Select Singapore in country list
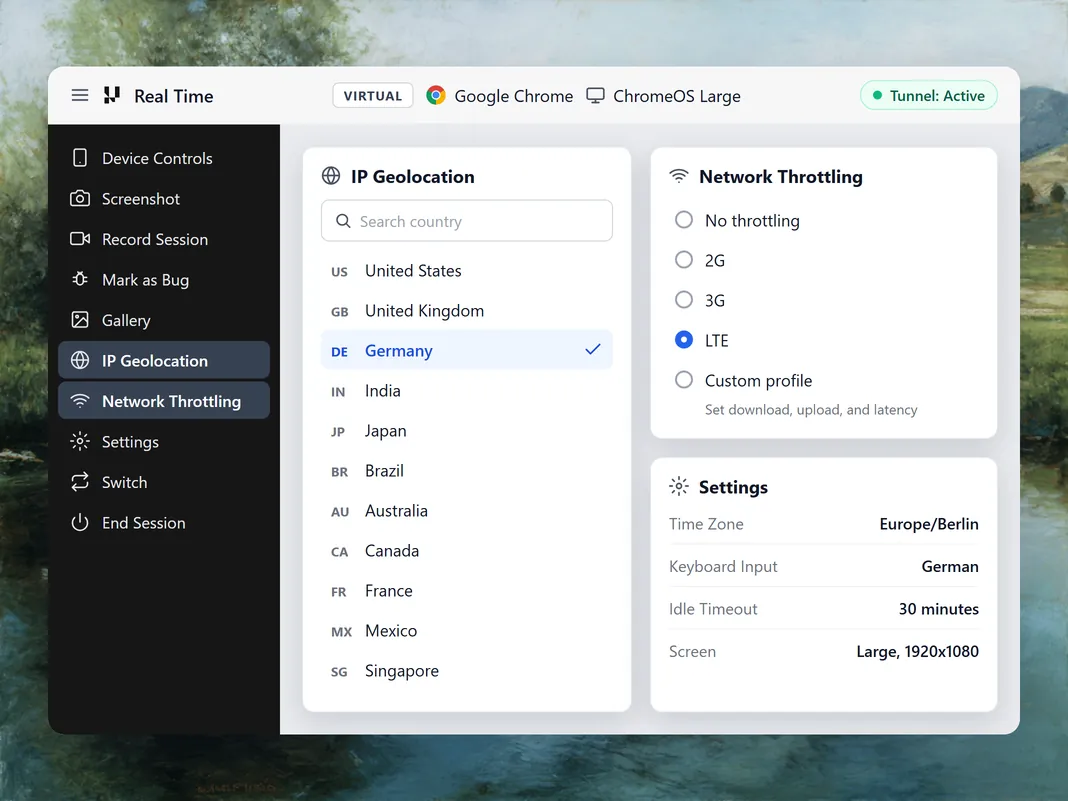Image resolution: width=1068 pixels, height=801 pixels. tap(467, 670)
